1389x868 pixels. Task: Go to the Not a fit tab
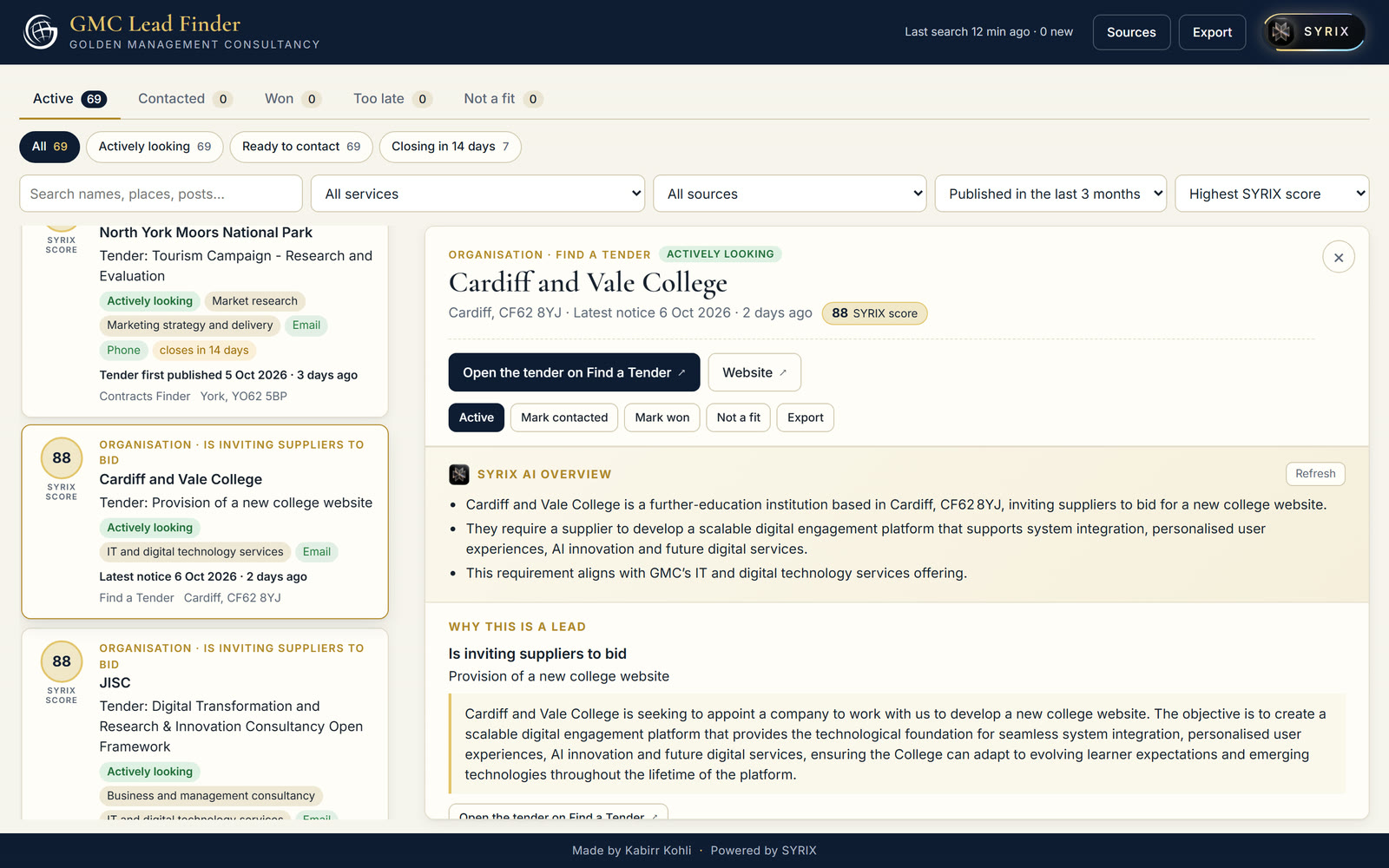pos(504,99)
